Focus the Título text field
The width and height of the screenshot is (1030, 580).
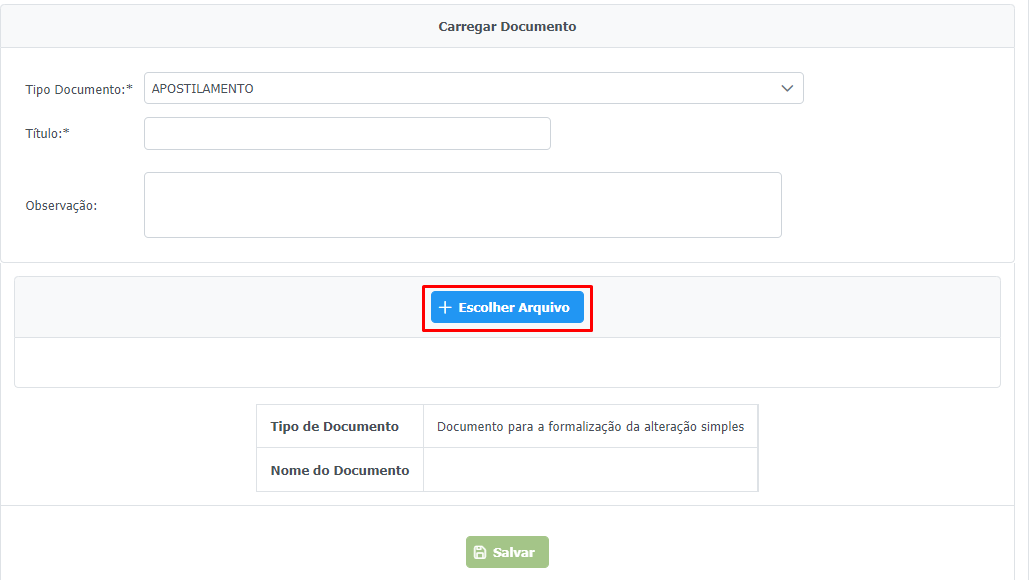click(x=347, y=134)
